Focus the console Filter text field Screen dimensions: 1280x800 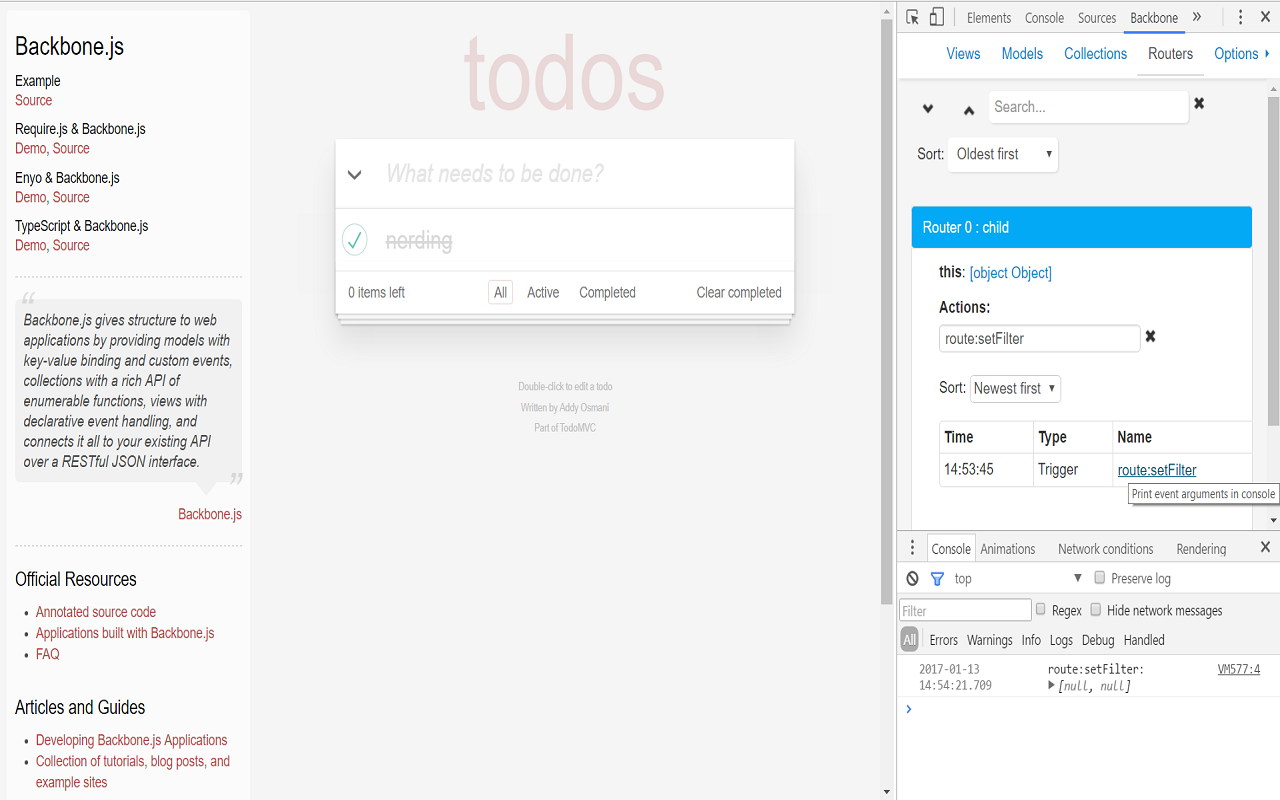pos(965,610)
